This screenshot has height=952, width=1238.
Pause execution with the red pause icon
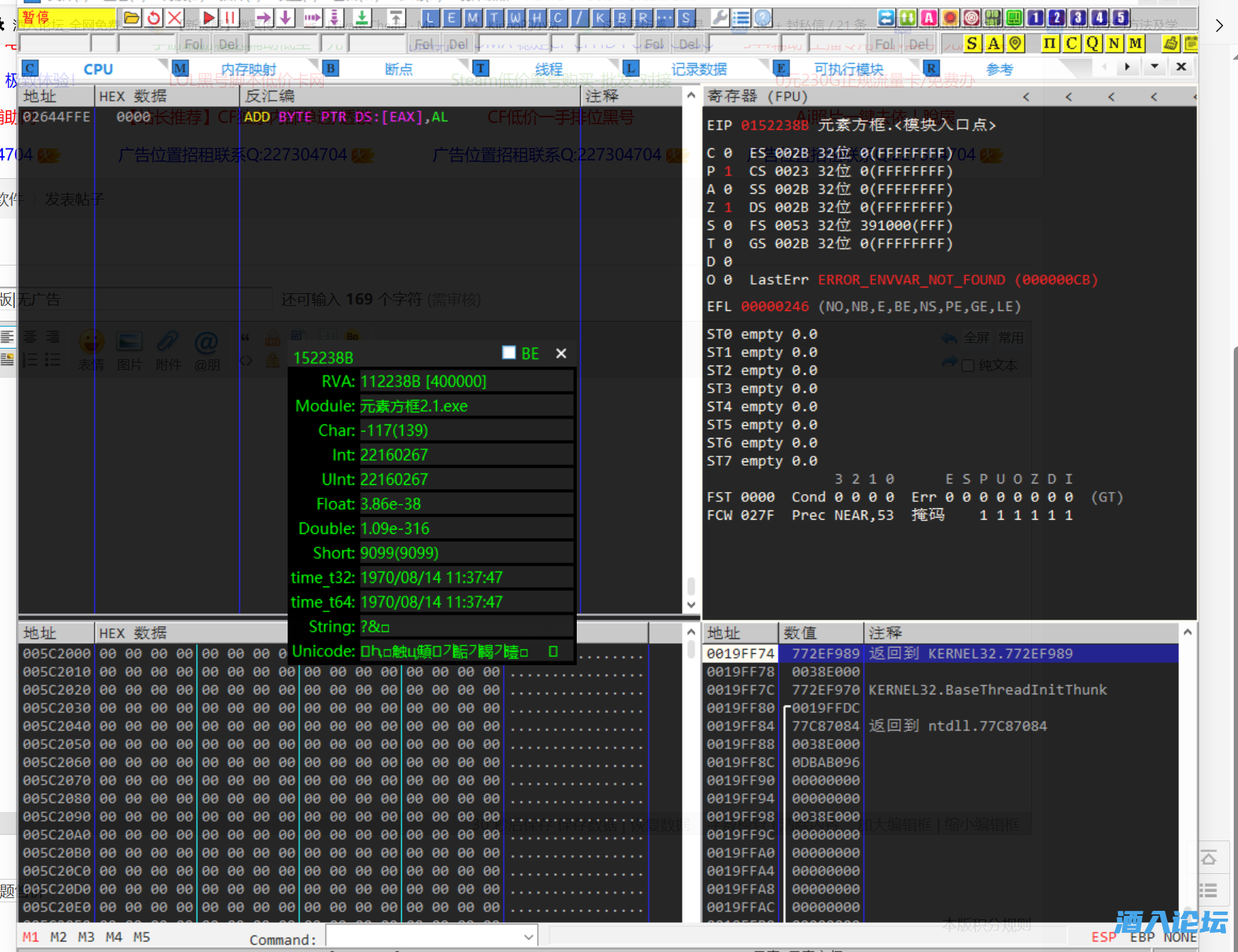[x=229, y=18]
